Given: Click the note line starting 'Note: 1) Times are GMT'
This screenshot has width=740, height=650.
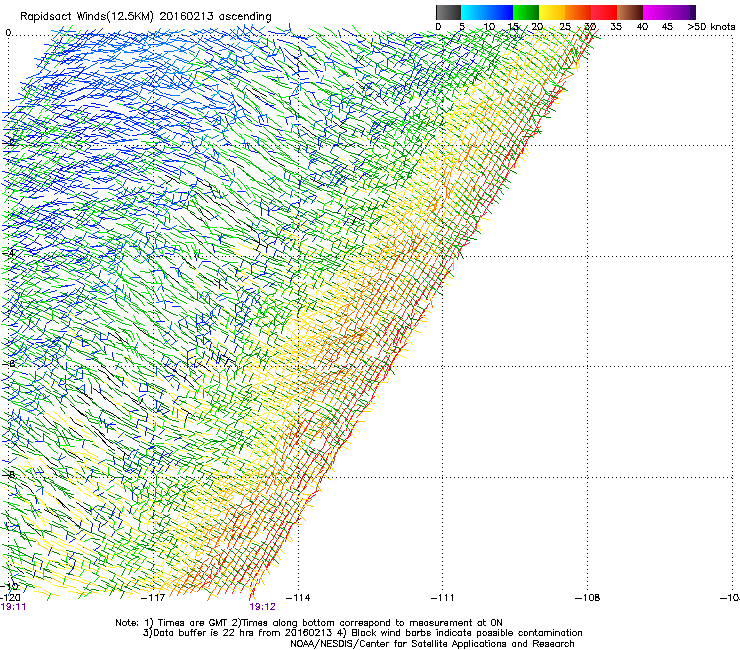Looking at the screenshot, I should click(309, 623).
